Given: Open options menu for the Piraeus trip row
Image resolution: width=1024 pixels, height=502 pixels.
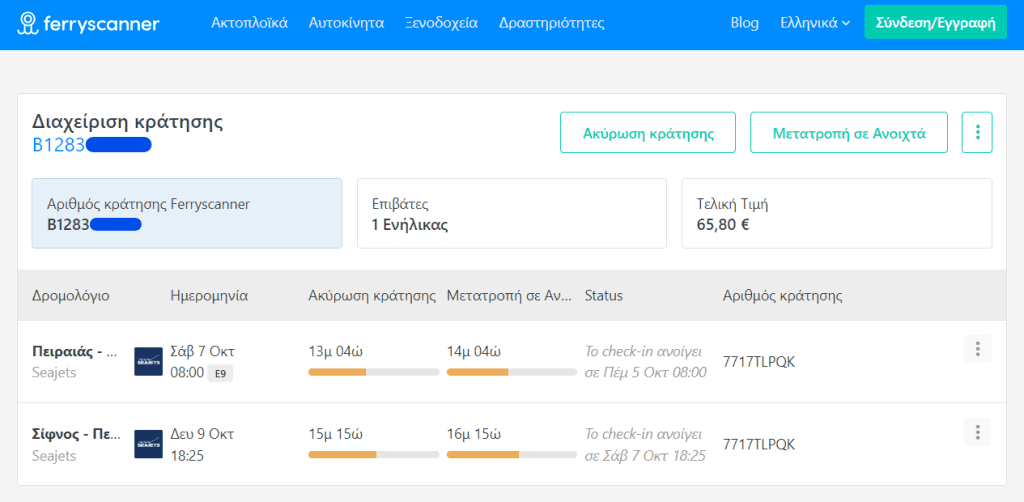Looking at the screenshot, I should pos(977,349).
